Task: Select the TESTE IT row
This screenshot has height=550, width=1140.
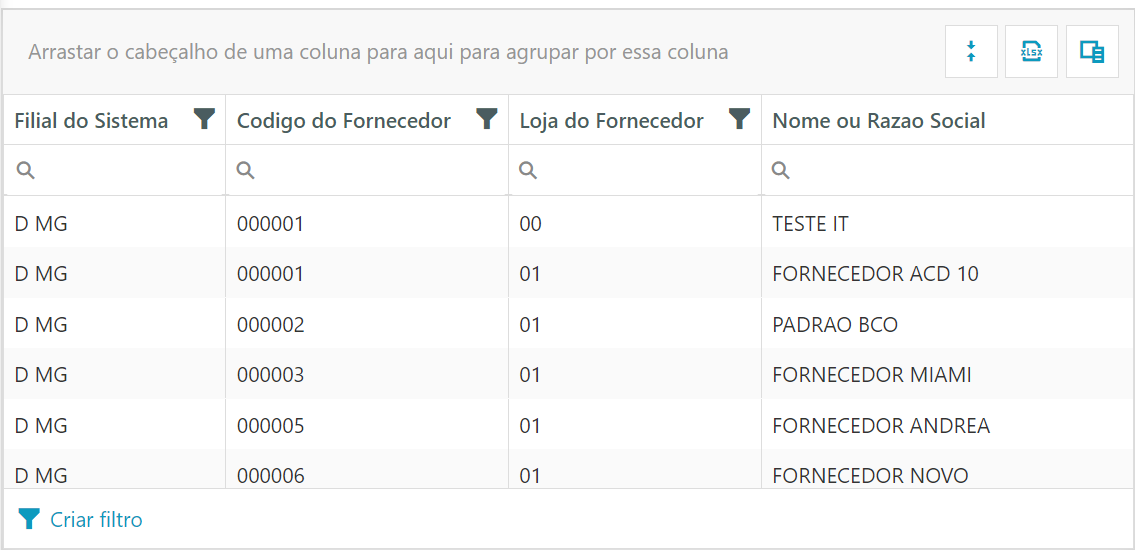Action: click(810, 224)
